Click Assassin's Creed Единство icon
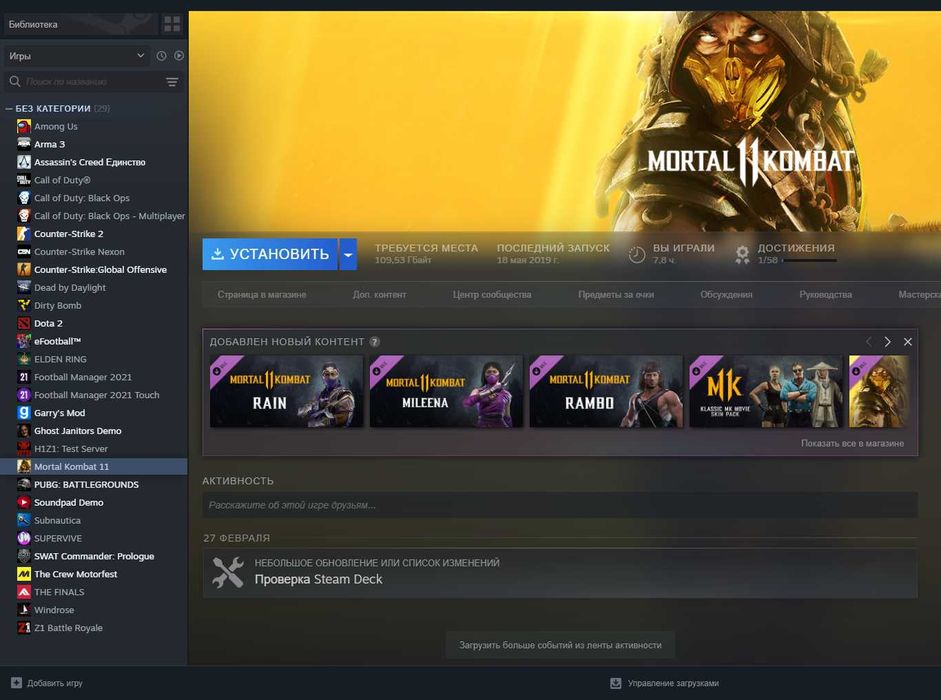The width and height of the screenshot is (941, 700). [23, 162]
